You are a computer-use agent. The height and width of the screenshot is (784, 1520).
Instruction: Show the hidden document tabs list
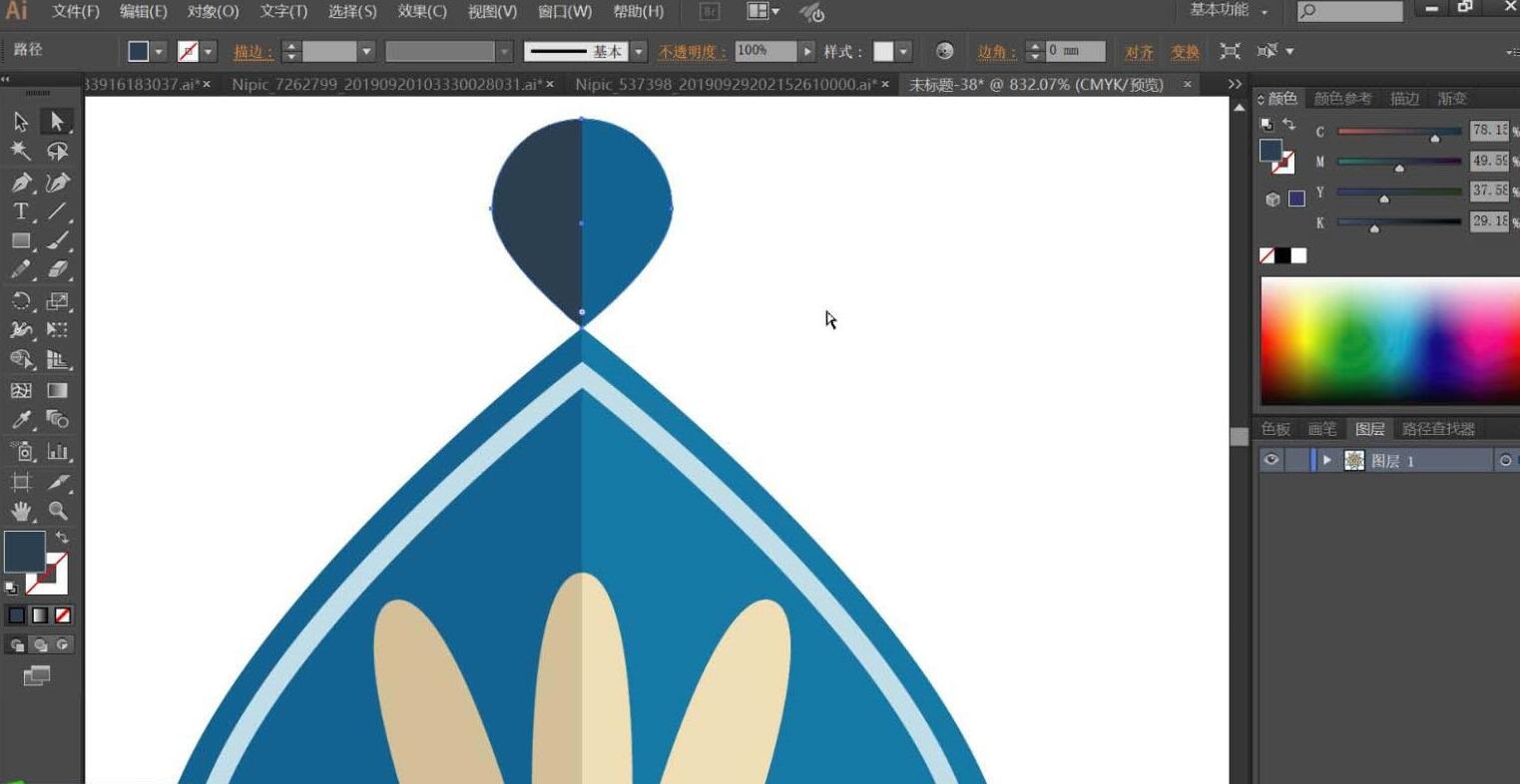click(x=1235, y=85)
